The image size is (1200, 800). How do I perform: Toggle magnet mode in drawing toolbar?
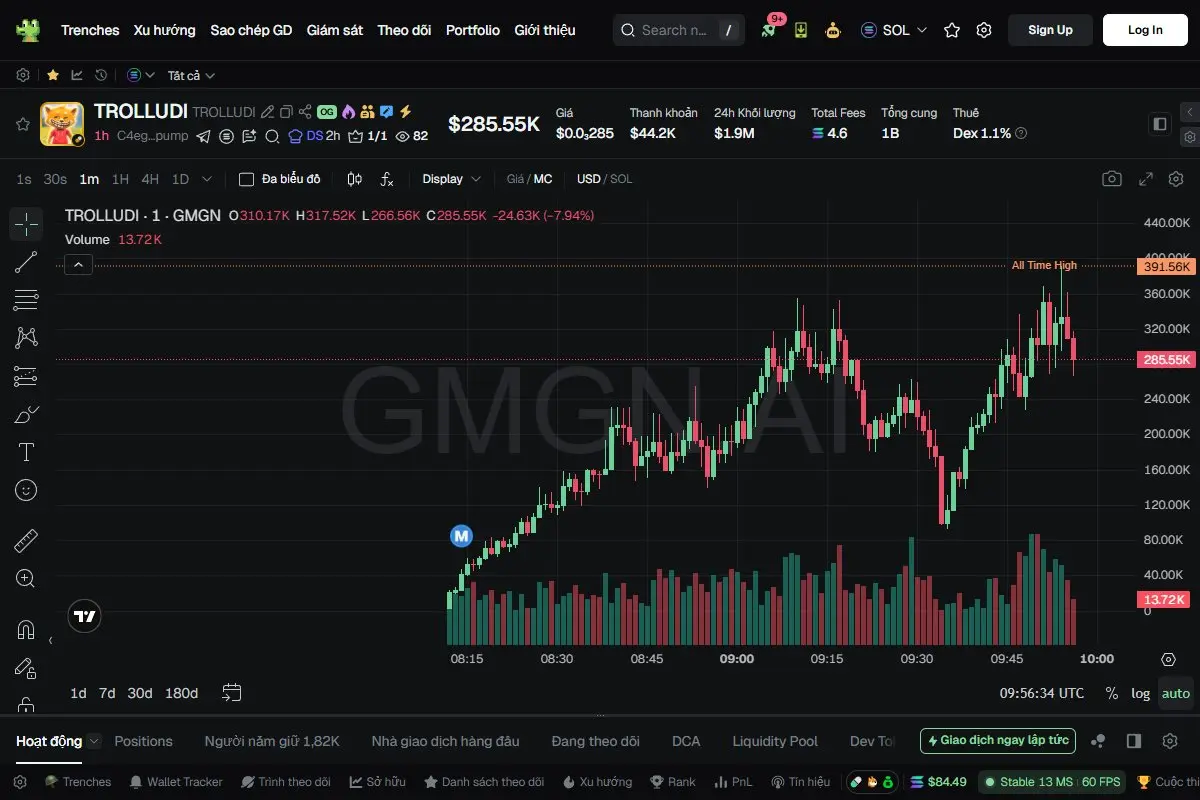26,630
